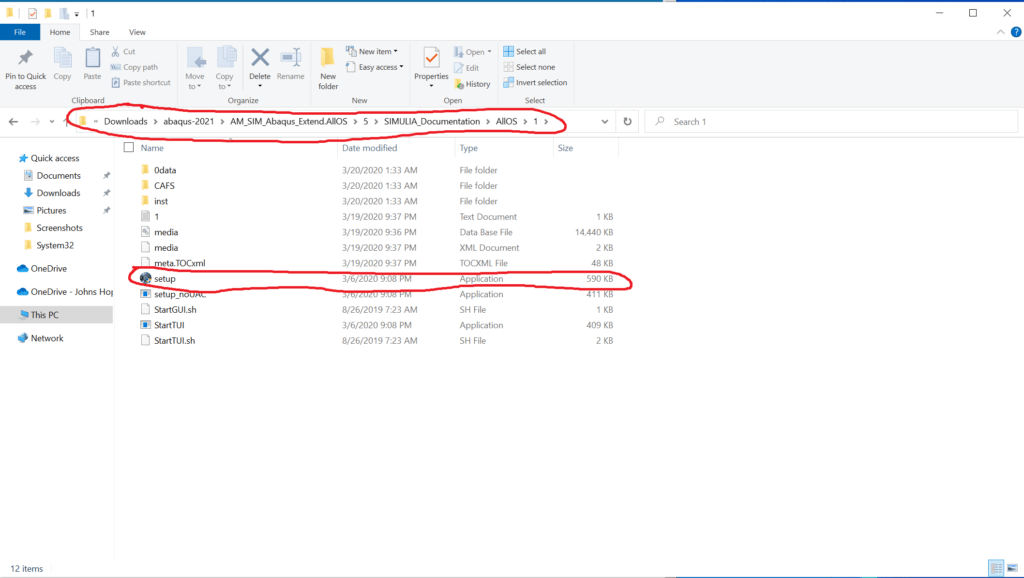Select OneDrive in navigation pane
This screenshot has width=1024, height=578.
pos(48,268)
